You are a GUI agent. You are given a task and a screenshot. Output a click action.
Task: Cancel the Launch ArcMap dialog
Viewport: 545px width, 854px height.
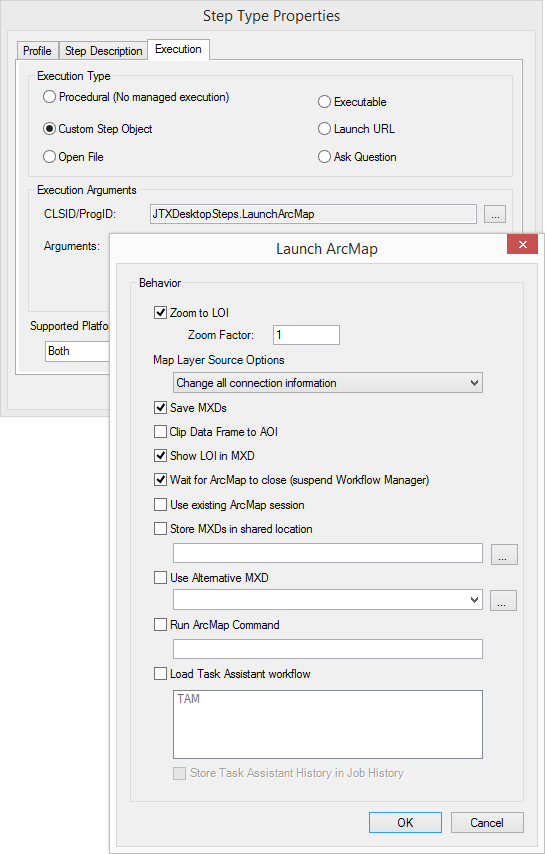487,822
